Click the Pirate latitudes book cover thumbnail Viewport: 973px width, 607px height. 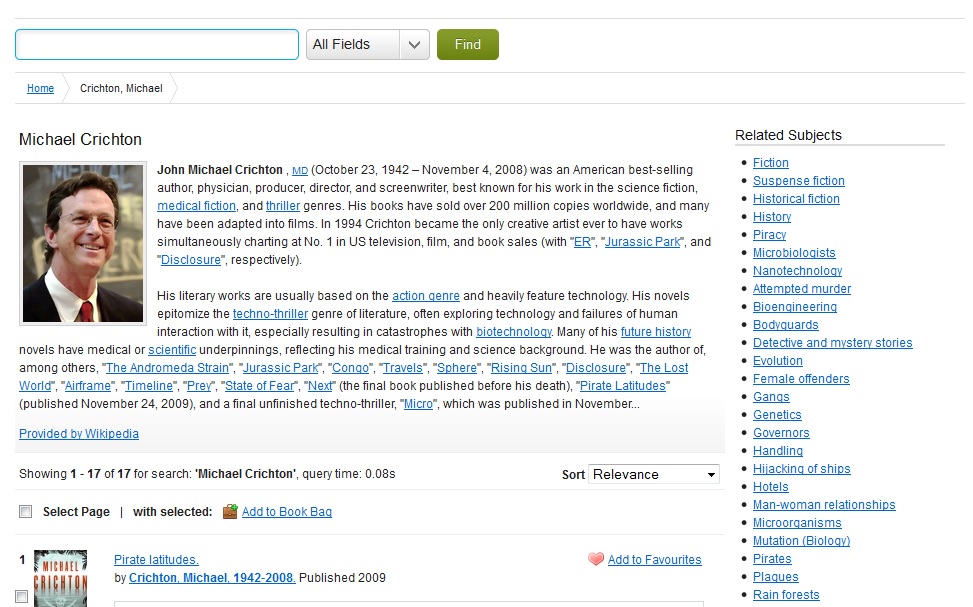pos(60,578)
